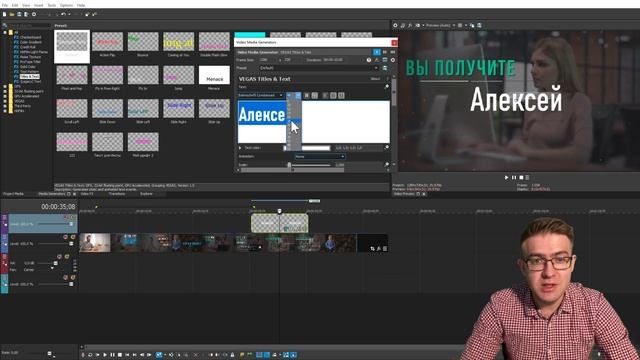Switch to the Project Media tab
The width and height of the screenshot is (640, 360).
click(13, 194)
